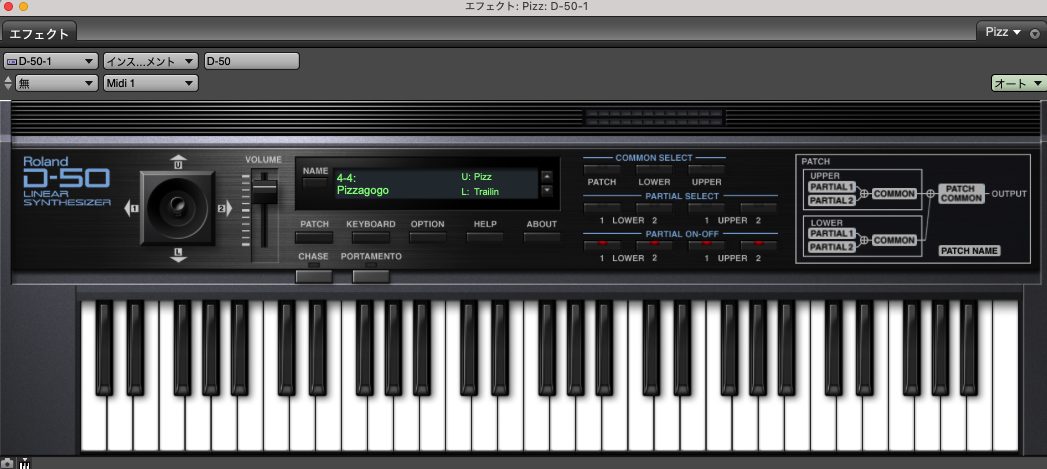
Task: Play the leftmost white key
Action: [x=93, y=424]
